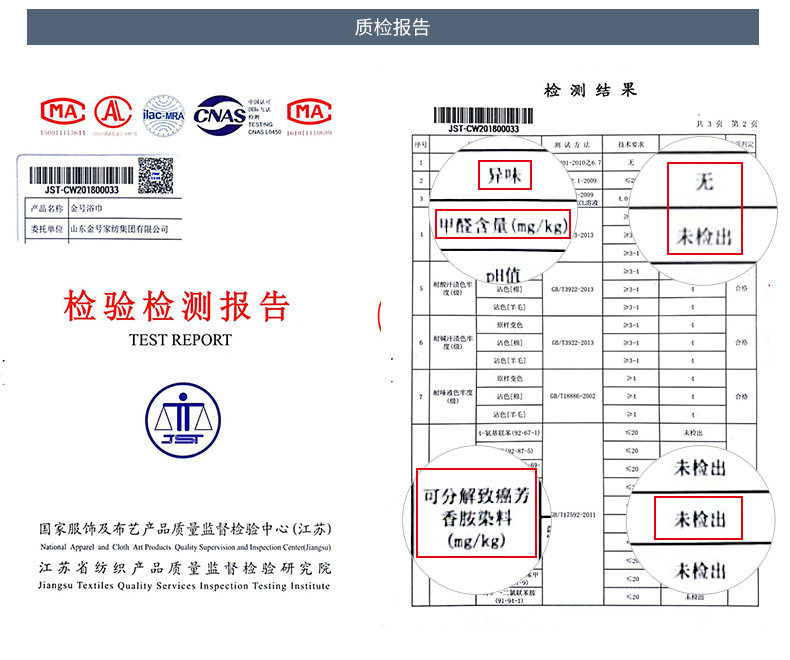Click the magnified 无 result
The width and height of the screenshot is (790, 660).
pyautogui.click(x=704, y=180)
